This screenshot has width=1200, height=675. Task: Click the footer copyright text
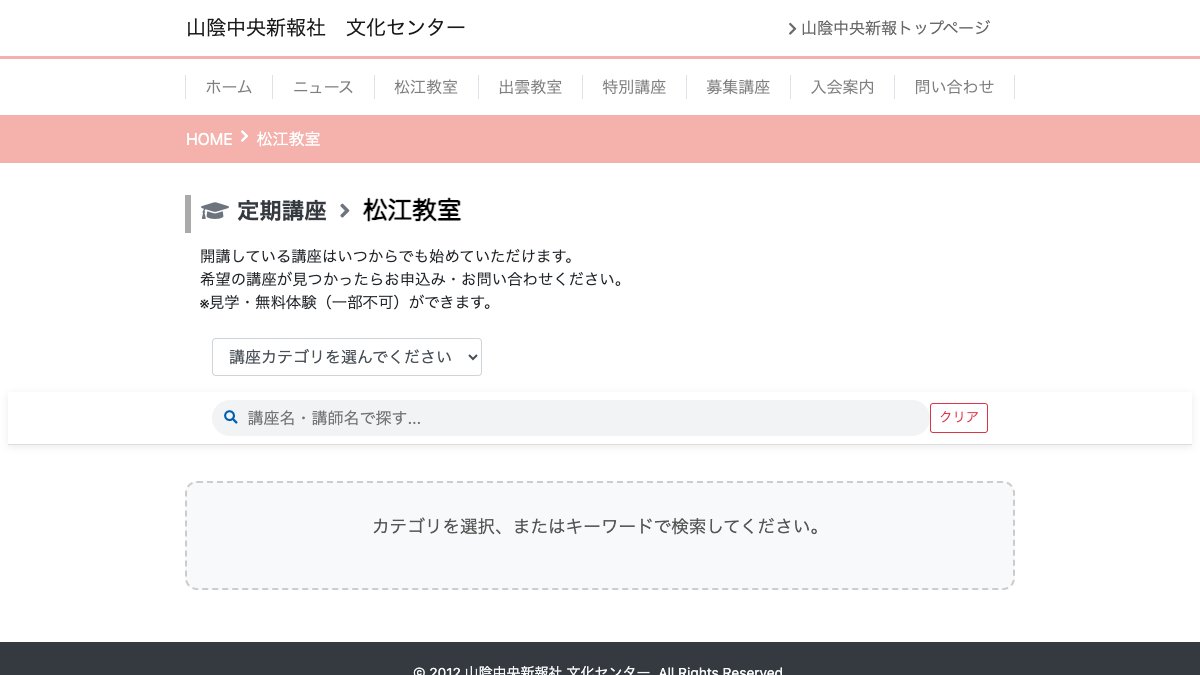598,670
